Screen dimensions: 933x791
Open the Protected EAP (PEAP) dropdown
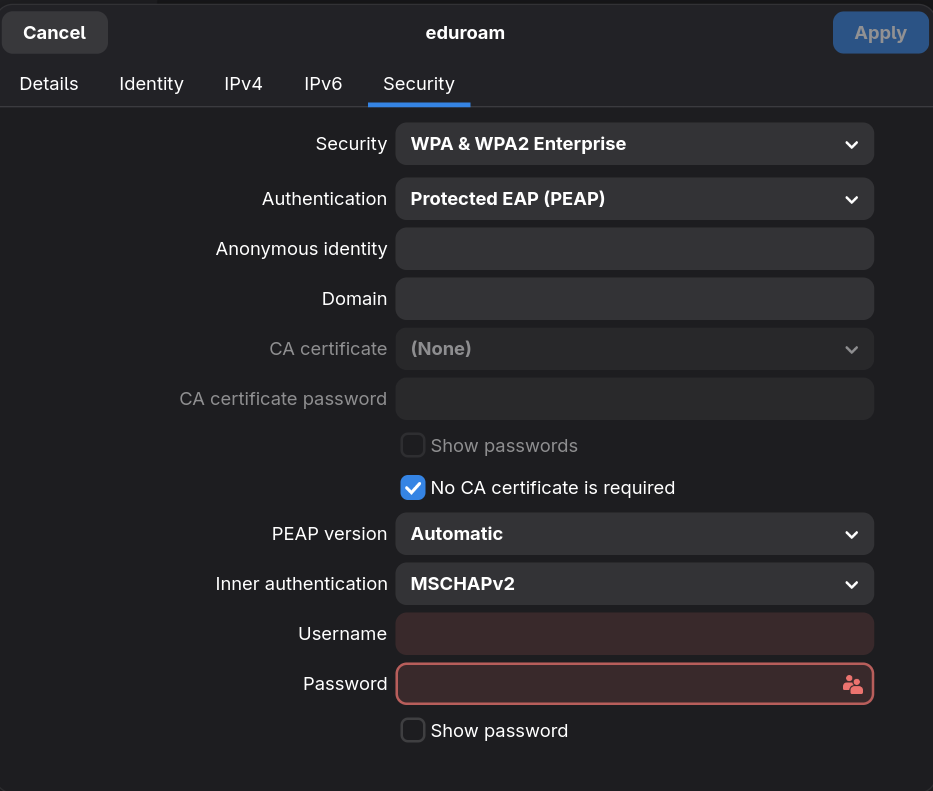pyautogui.click(x=634, y=199)
